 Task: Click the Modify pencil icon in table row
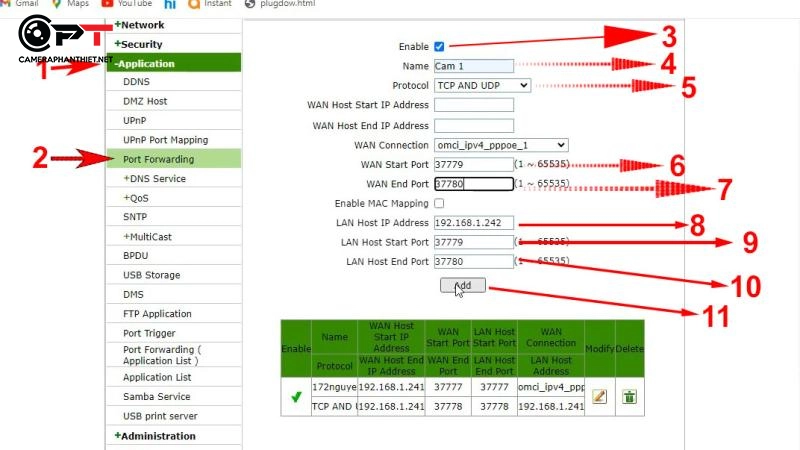click(x=599, y=396)
